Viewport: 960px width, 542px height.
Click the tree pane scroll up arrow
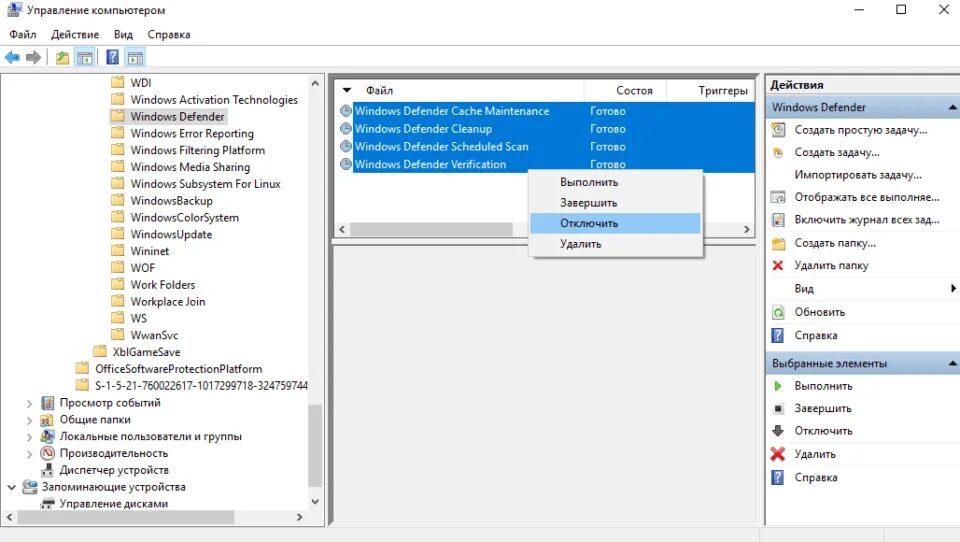315,83
